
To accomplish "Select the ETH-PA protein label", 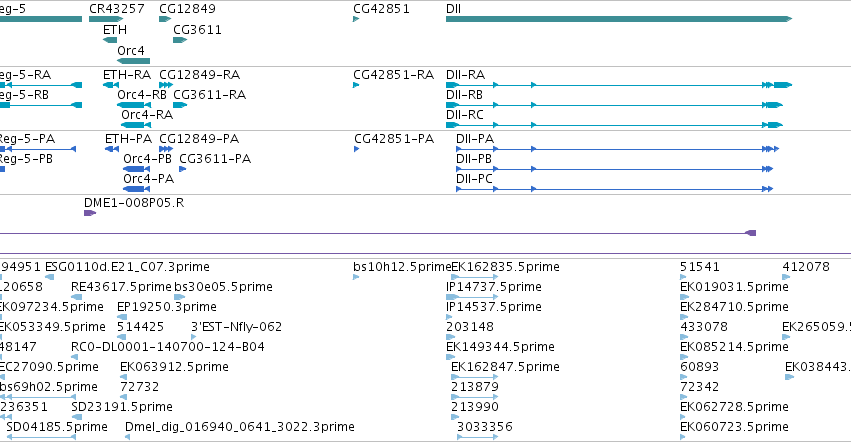I will point(129,138).
